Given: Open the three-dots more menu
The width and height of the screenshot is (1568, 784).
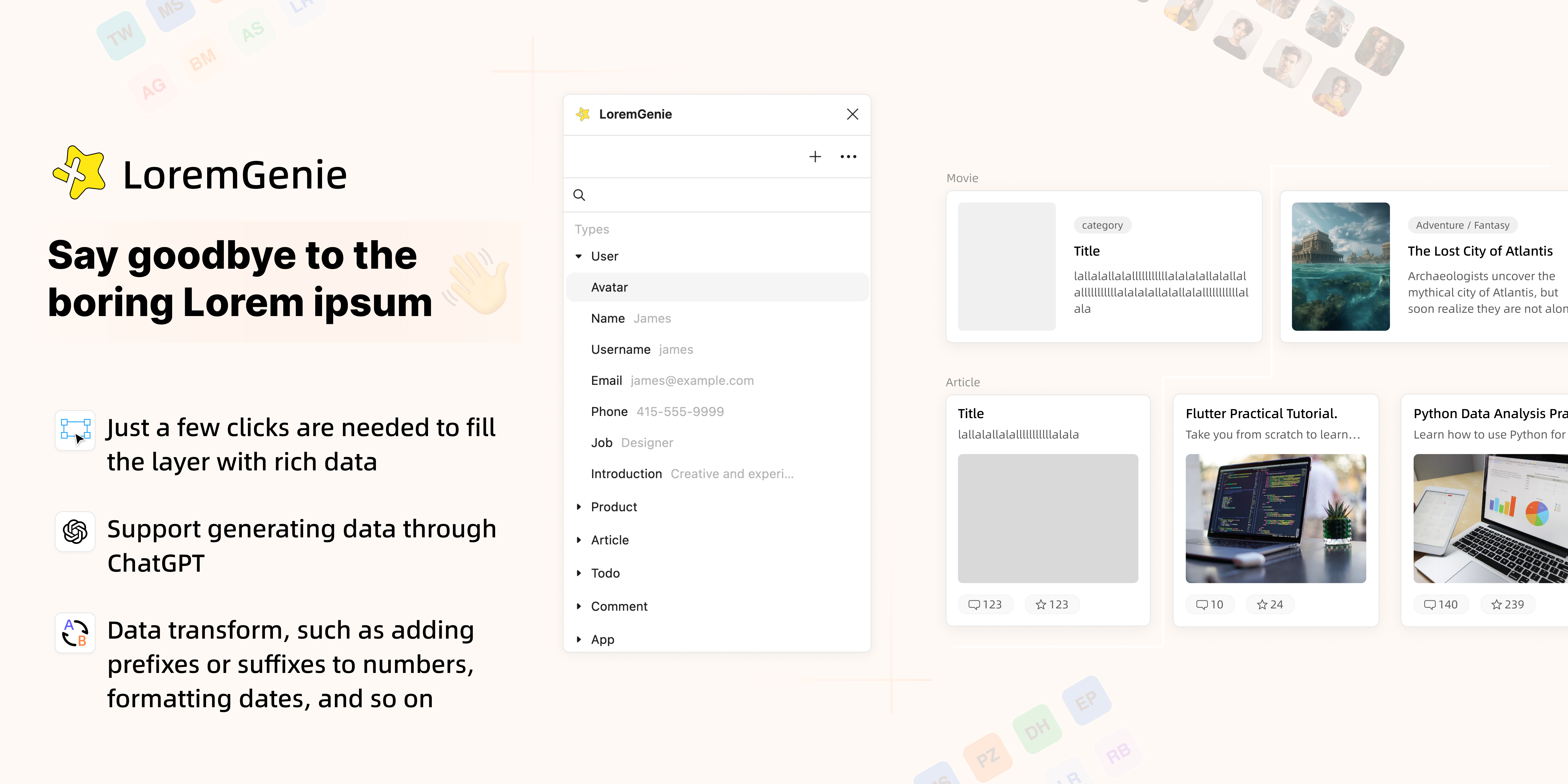Looking at the screenshot, I should (848, 157).
